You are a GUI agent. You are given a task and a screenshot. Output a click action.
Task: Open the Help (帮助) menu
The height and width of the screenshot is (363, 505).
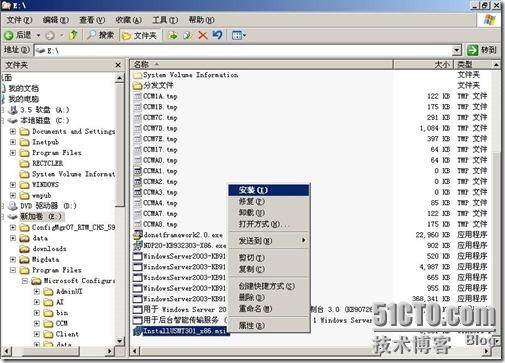pos(202,20)
